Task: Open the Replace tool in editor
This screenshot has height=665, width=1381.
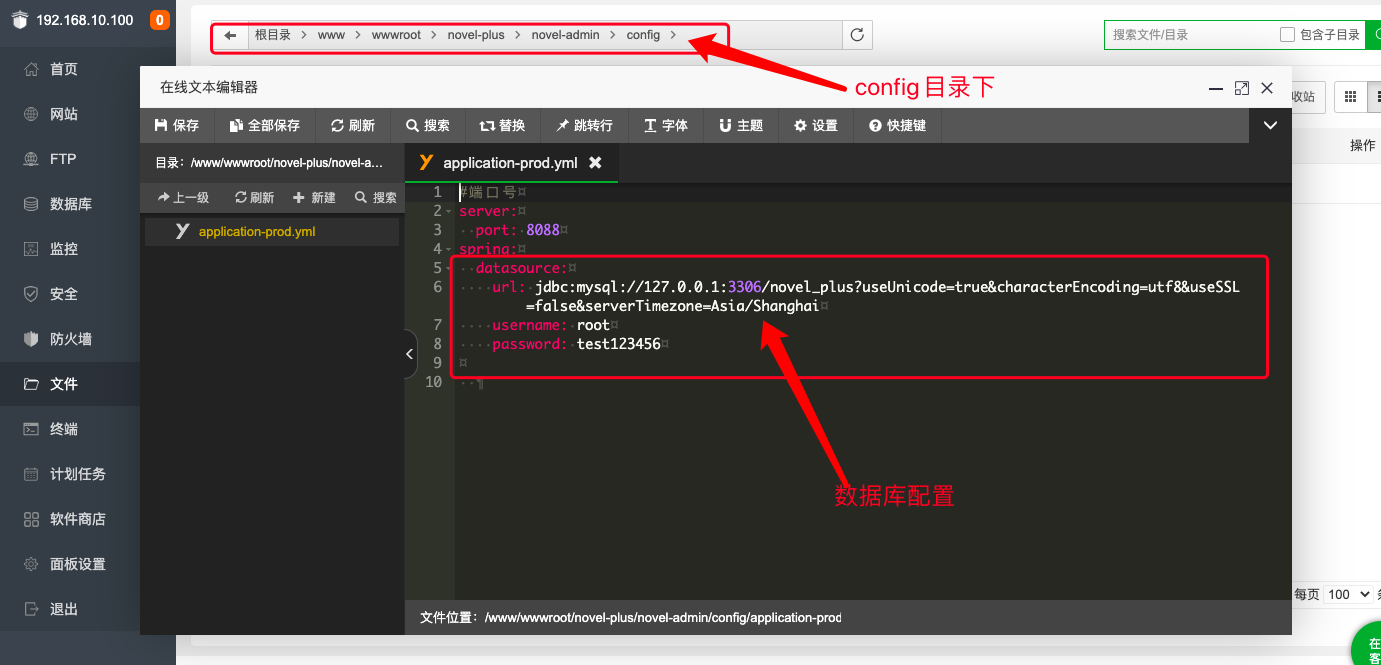Action: coord(502,125)
